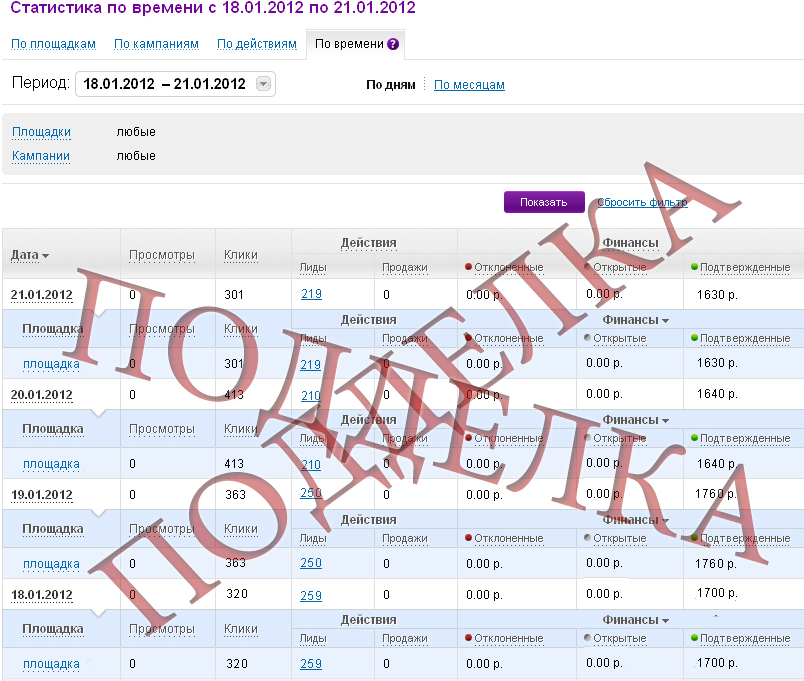Click red Отклоненные dot in 19.01.2012 sub-table
804x681 pixels.
click(x=469, y=538)
